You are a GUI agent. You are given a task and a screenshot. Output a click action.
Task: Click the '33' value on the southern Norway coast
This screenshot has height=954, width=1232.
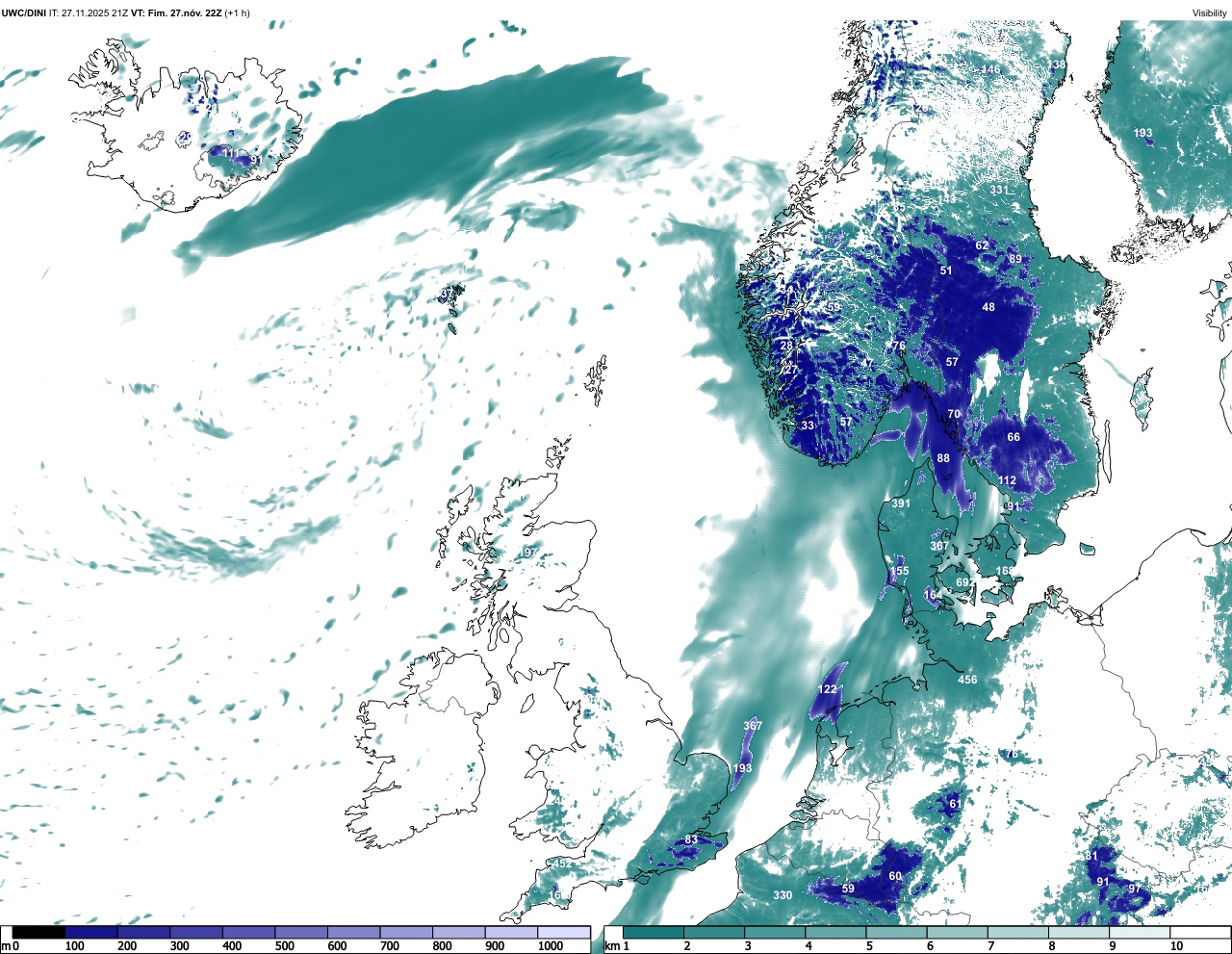(808, 425)
